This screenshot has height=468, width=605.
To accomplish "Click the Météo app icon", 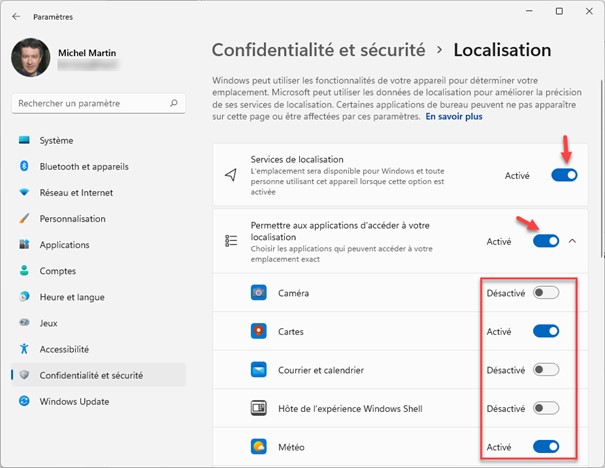I will pos(259,446).
